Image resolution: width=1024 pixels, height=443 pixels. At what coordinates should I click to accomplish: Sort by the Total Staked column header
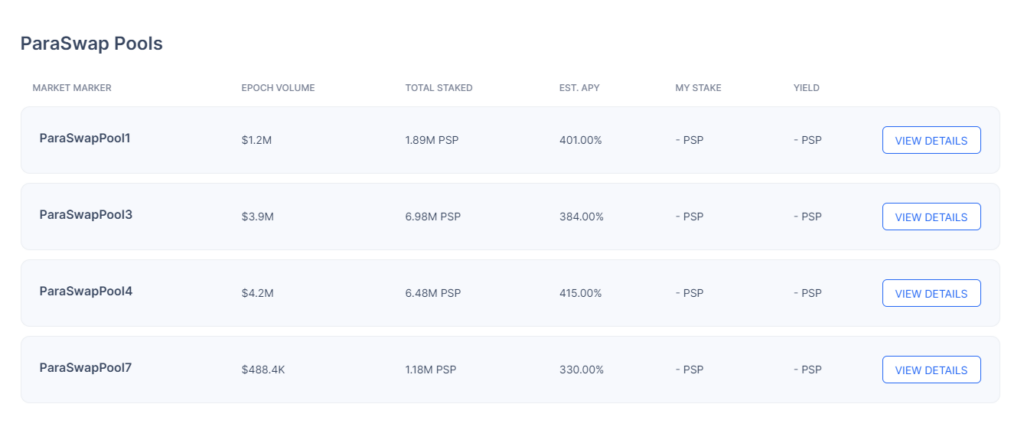(439, 88)
